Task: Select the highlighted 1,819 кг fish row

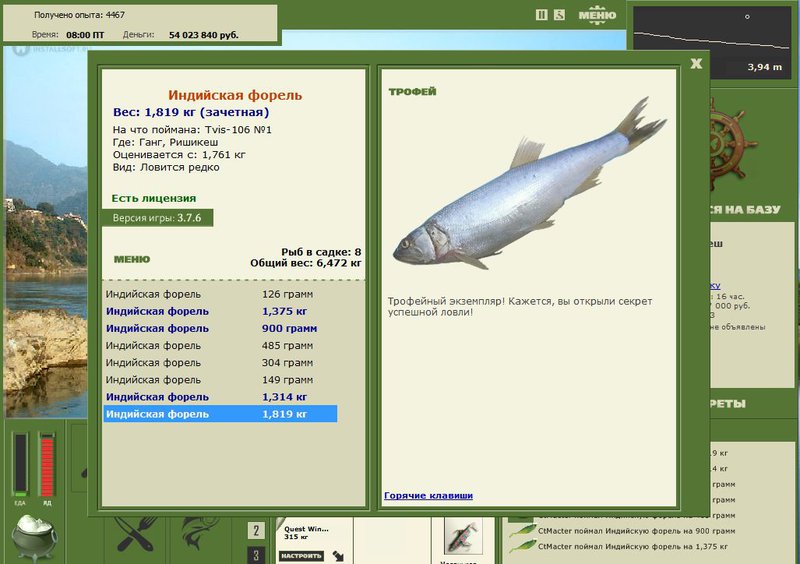Action: point(220,414)
